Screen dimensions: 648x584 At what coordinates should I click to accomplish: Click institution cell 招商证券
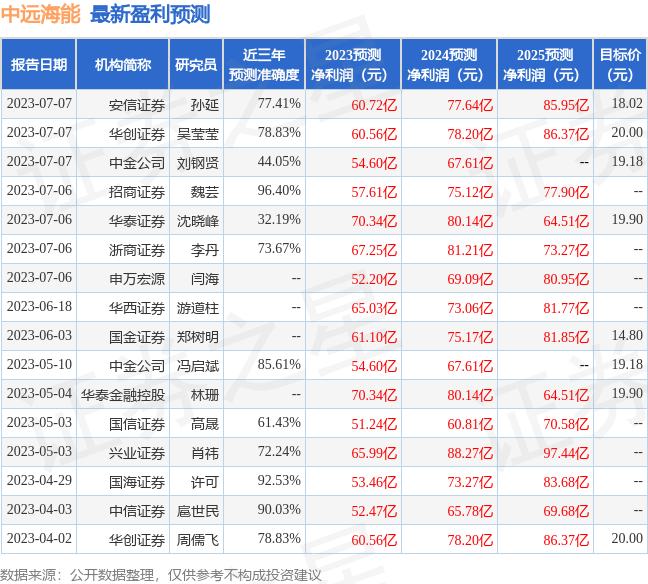[137, 192]
